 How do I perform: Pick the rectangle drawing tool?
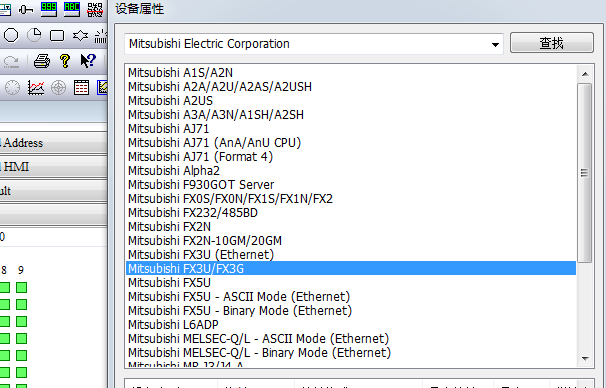pos(57,36)
